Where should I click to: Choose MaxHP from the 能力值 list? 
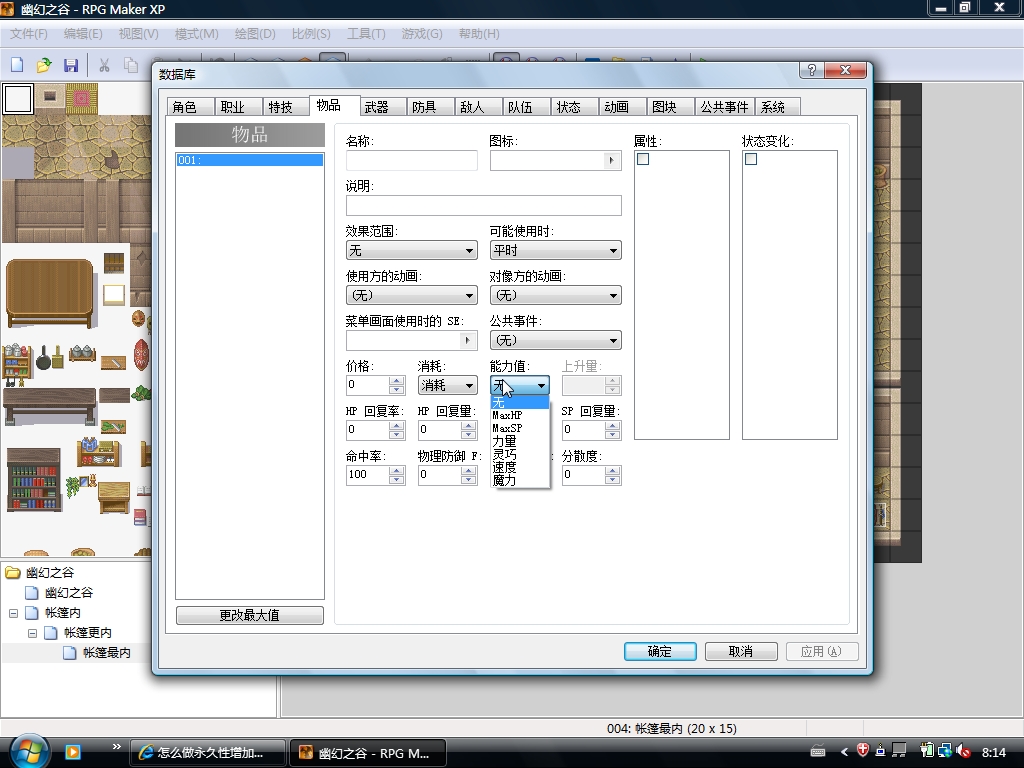point(520,415)
